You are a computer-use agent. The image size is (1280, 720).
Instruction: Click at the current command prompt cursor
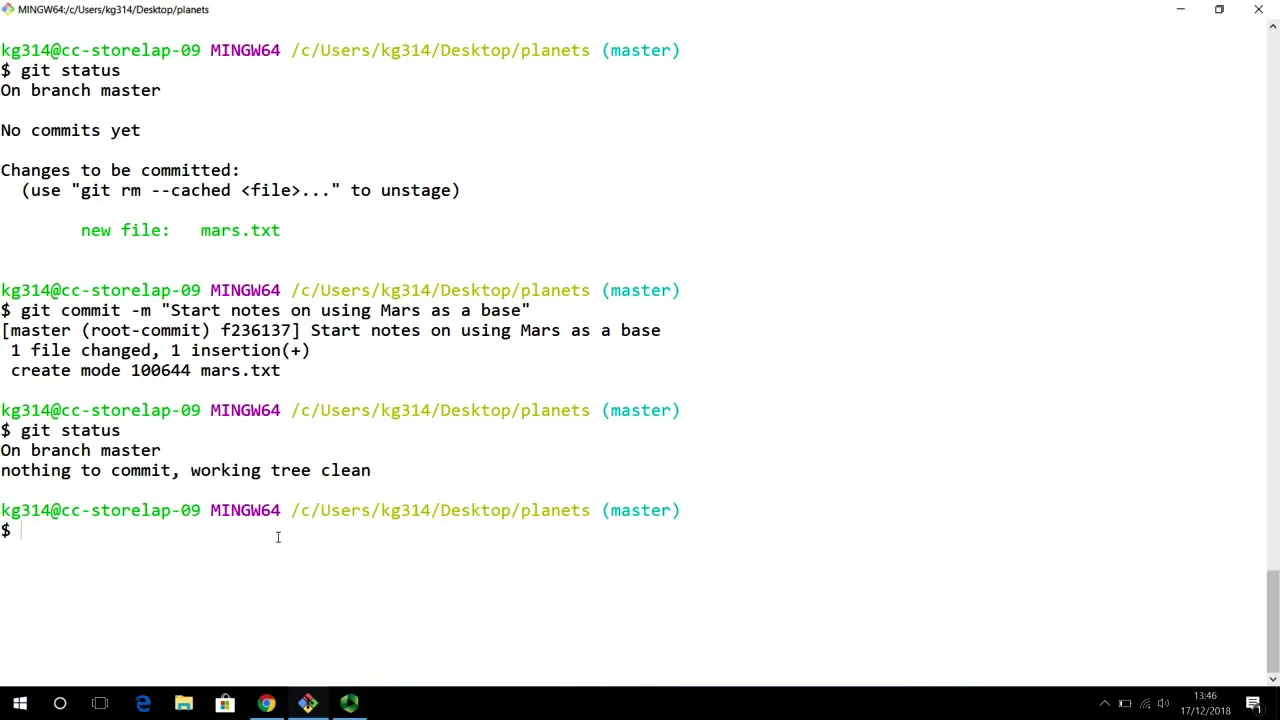point(22,530)
